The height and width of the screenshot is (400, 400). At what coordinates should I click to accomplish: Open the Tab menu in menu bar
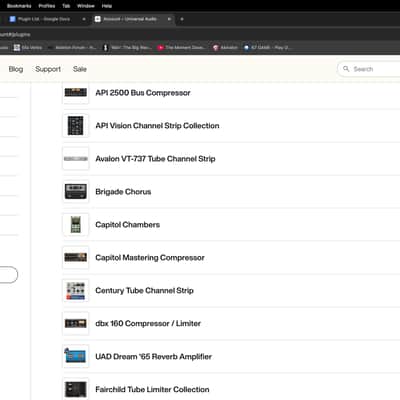[x=66, y=6]
